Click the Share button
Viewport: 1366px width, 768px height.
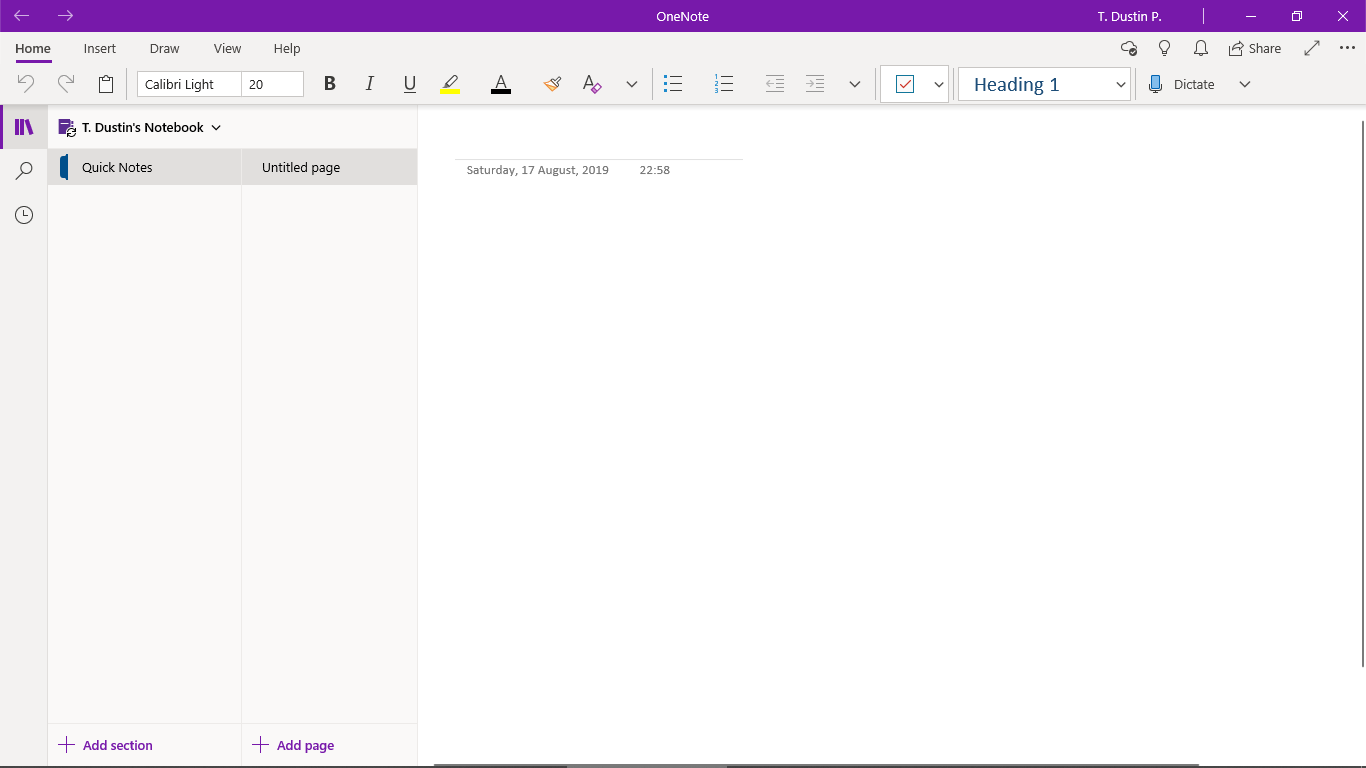[1255, 48]
